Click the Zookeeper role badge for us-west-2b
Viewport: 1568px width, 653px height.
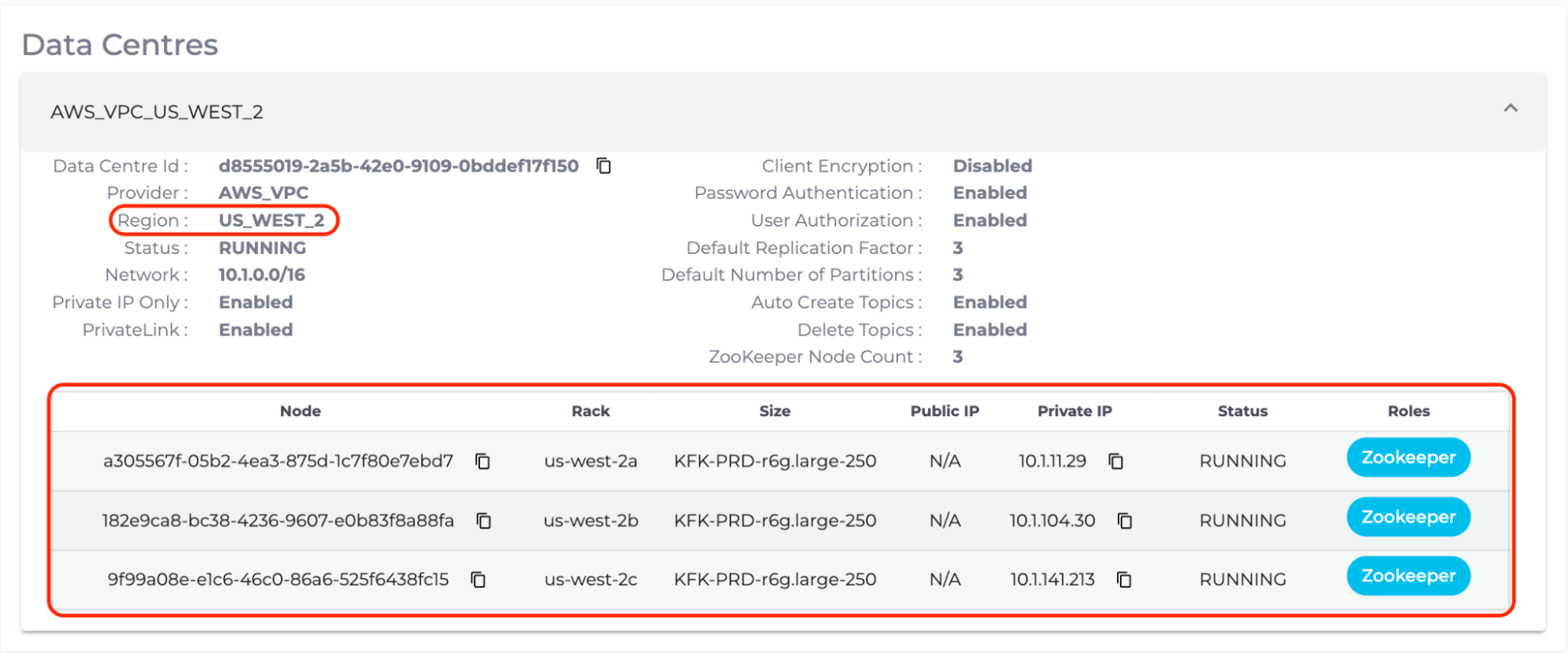[x=1408, y=517]
